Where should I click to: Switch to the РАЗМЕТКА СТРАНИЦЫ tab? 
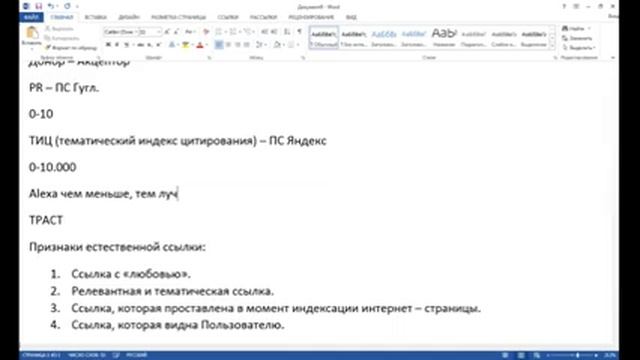click(x=178, y=17)
